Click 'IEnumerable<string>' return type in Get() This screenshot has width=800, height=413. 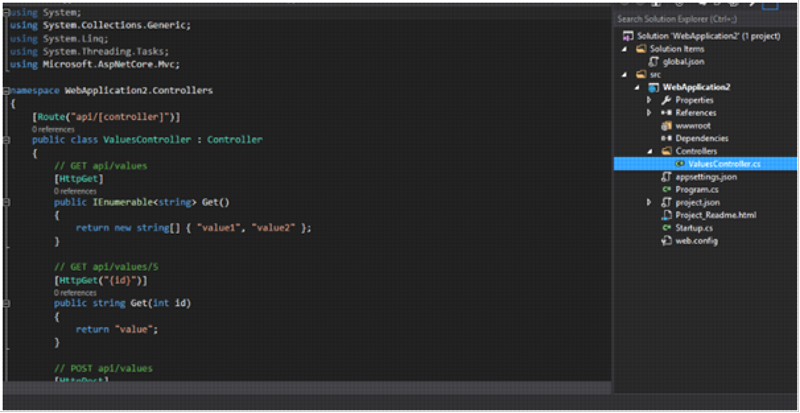(x=144, y=202)
